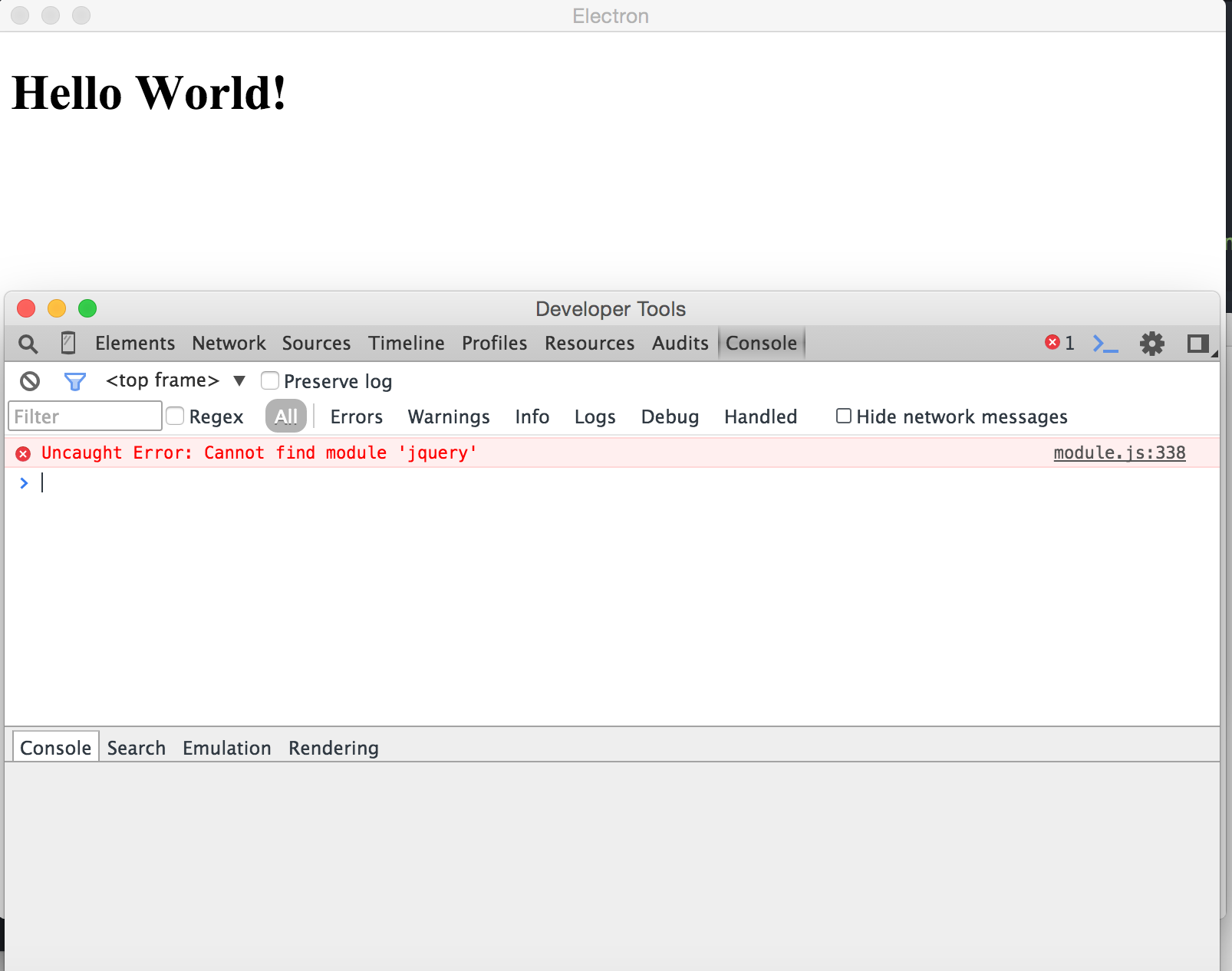The image size is (1232, 971).
Task: Open the Elements tab
Action: [x=135, y=343]
